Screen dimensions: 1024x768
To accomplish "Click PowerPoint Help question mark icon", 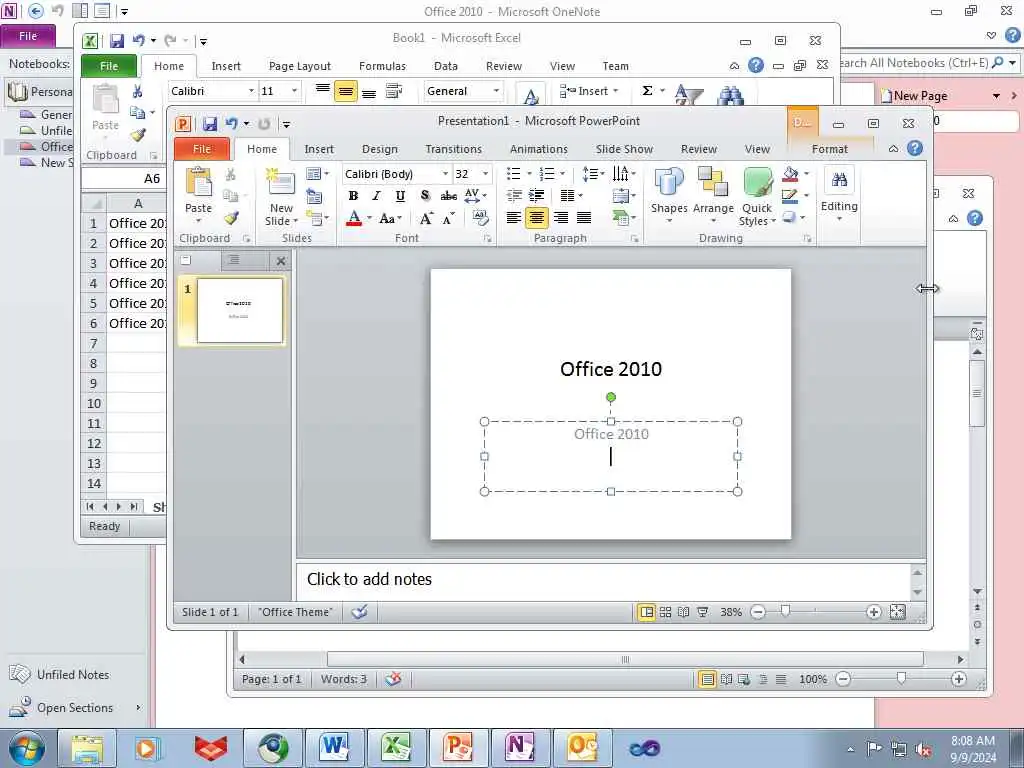I will [x=915, y=148].
